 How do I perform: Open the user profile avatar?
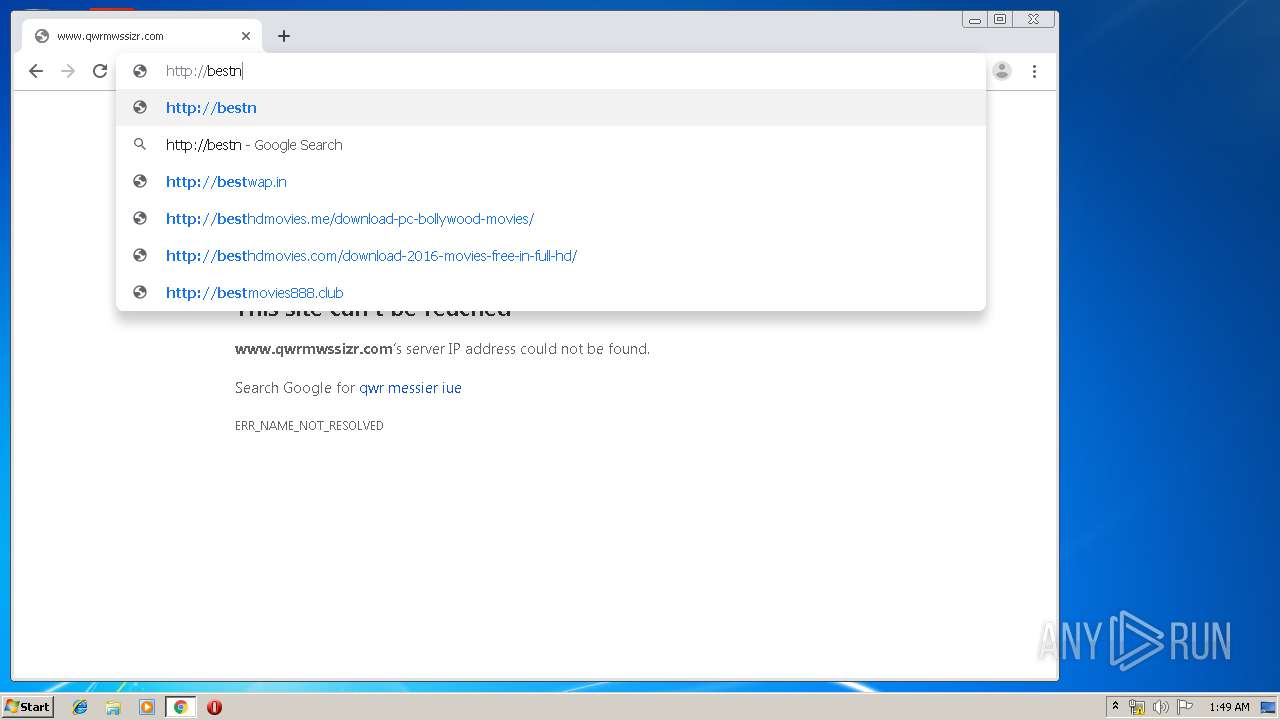1002,71
